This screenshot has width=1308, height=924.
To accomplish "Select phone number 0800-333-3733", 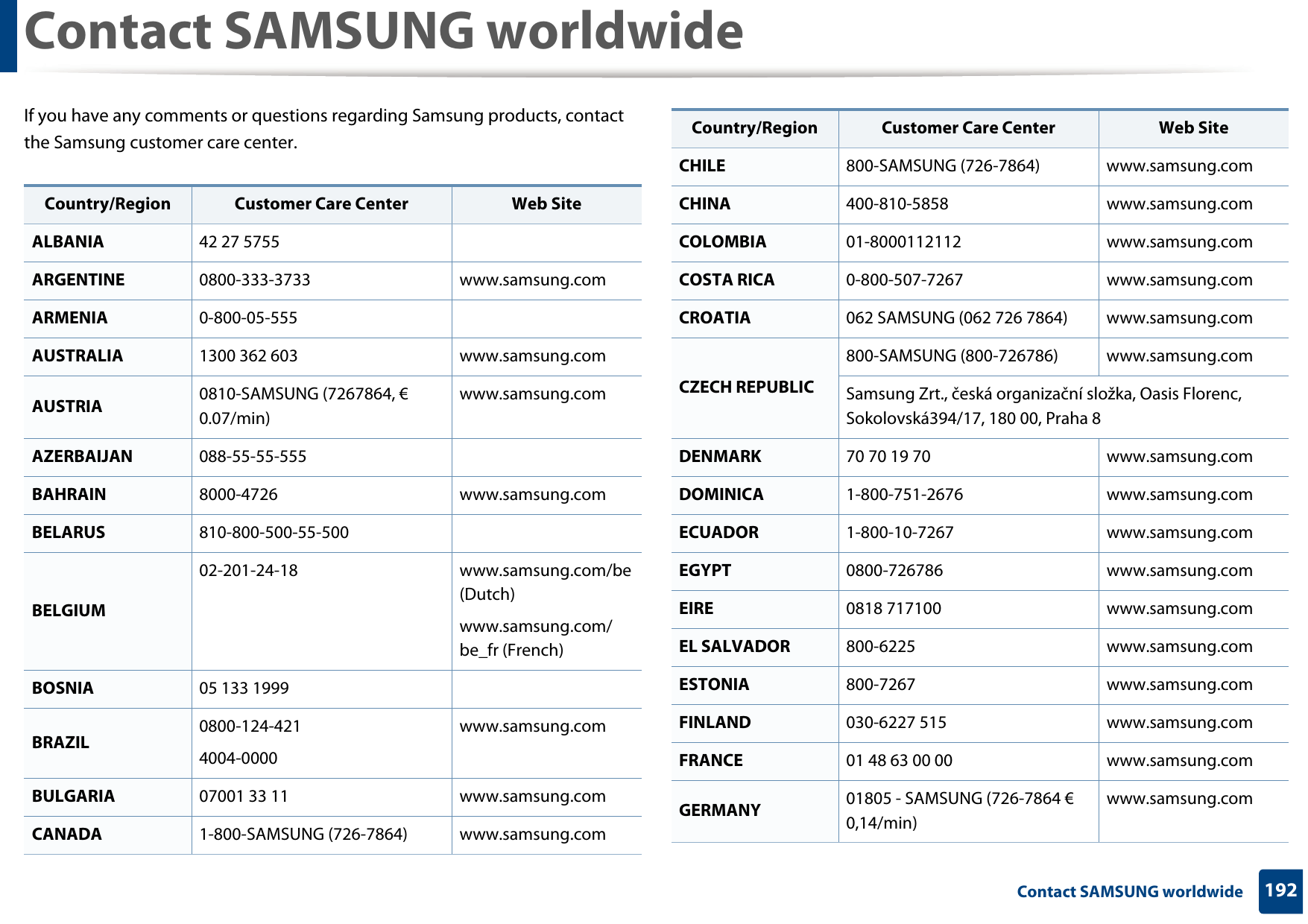I will [x=255, y=280].
